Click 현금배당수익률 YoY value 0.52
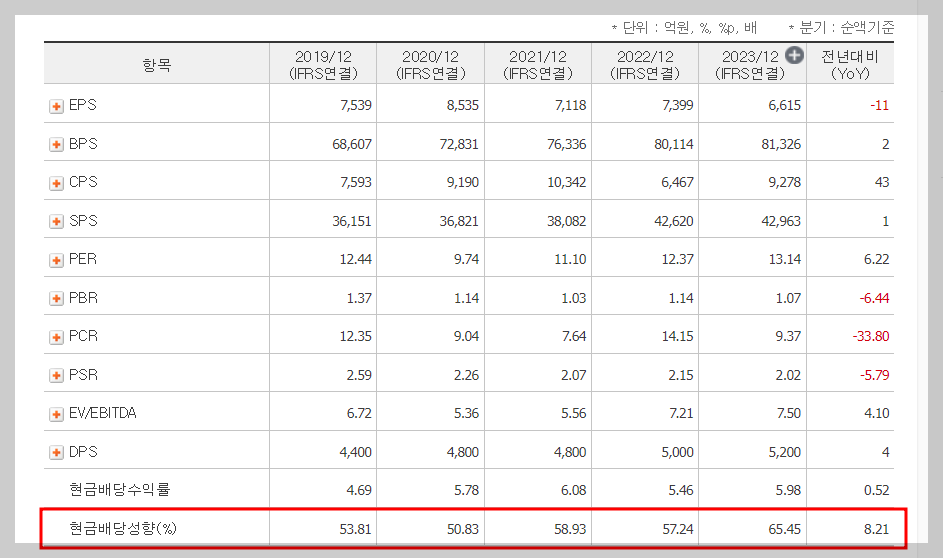 (x=877, y=491)
